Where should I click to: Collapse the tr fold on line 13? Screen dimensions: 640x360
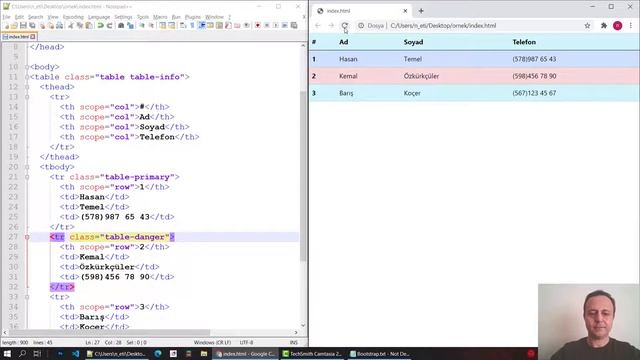pyautogui.click(x=27, y=97)
